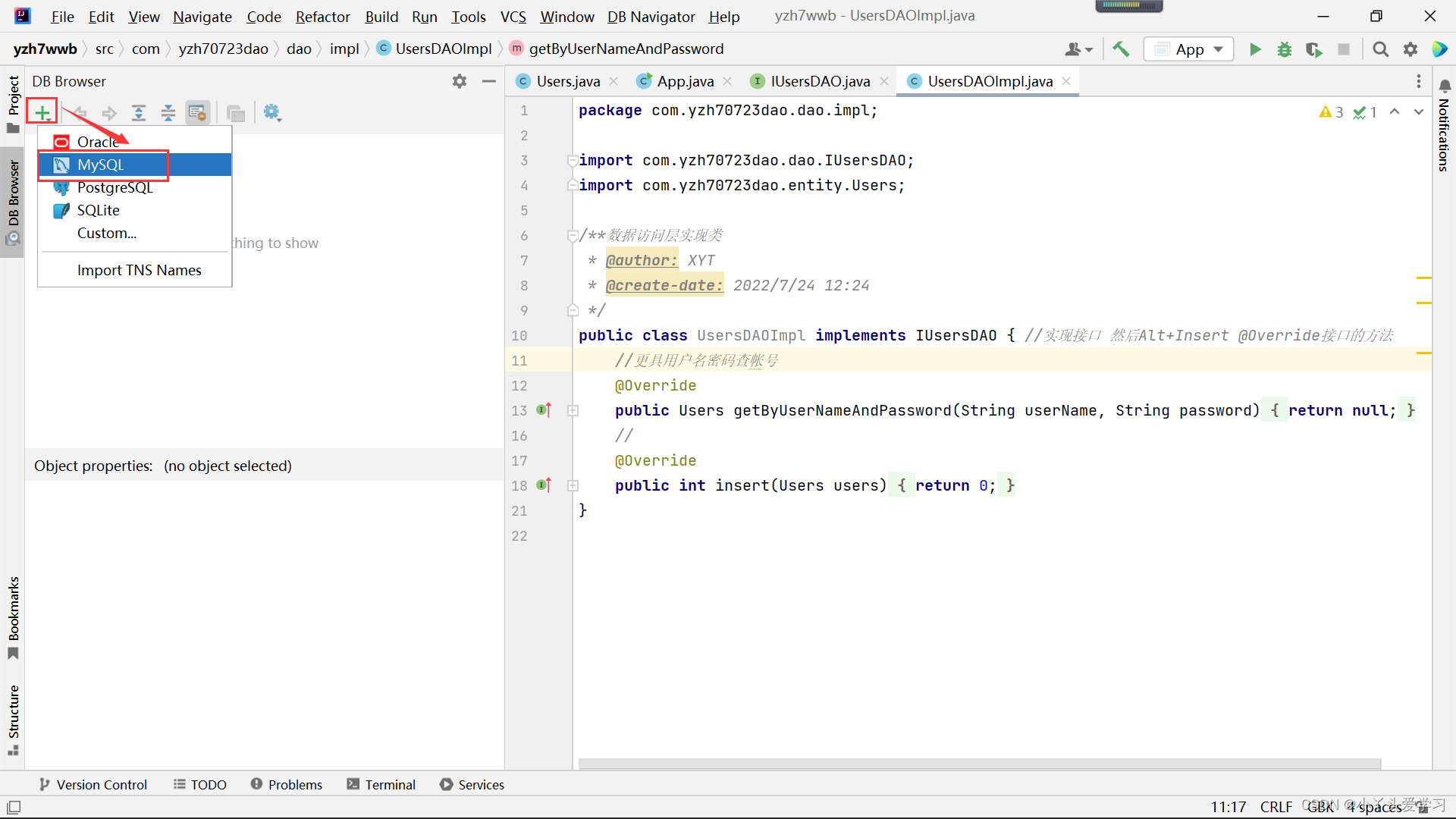The image size is (1456, 819).
Task: Open DB Browser settings gear in toolbar
Action: point(272,113)
